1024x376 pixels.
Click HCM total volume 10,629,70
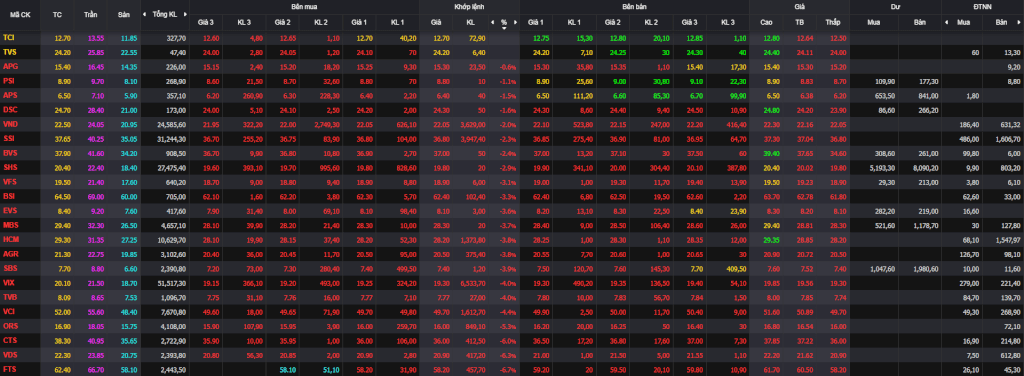[172, 240]
